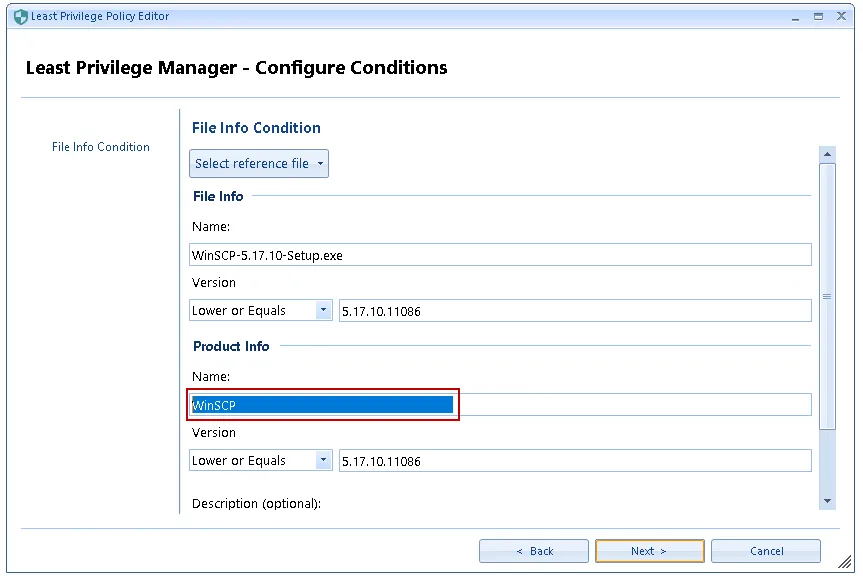
Task: Click the Product Info version number field
Action: [x=574, y=461]
